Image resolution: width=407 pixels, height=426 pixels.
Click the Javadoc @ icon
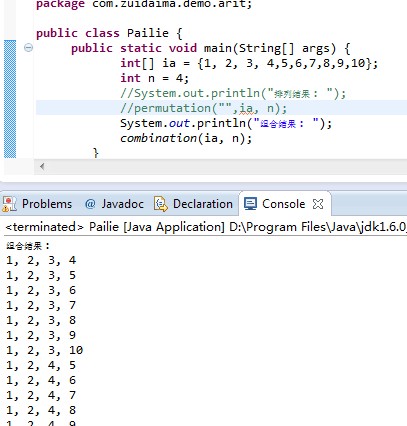click(90, 204)
